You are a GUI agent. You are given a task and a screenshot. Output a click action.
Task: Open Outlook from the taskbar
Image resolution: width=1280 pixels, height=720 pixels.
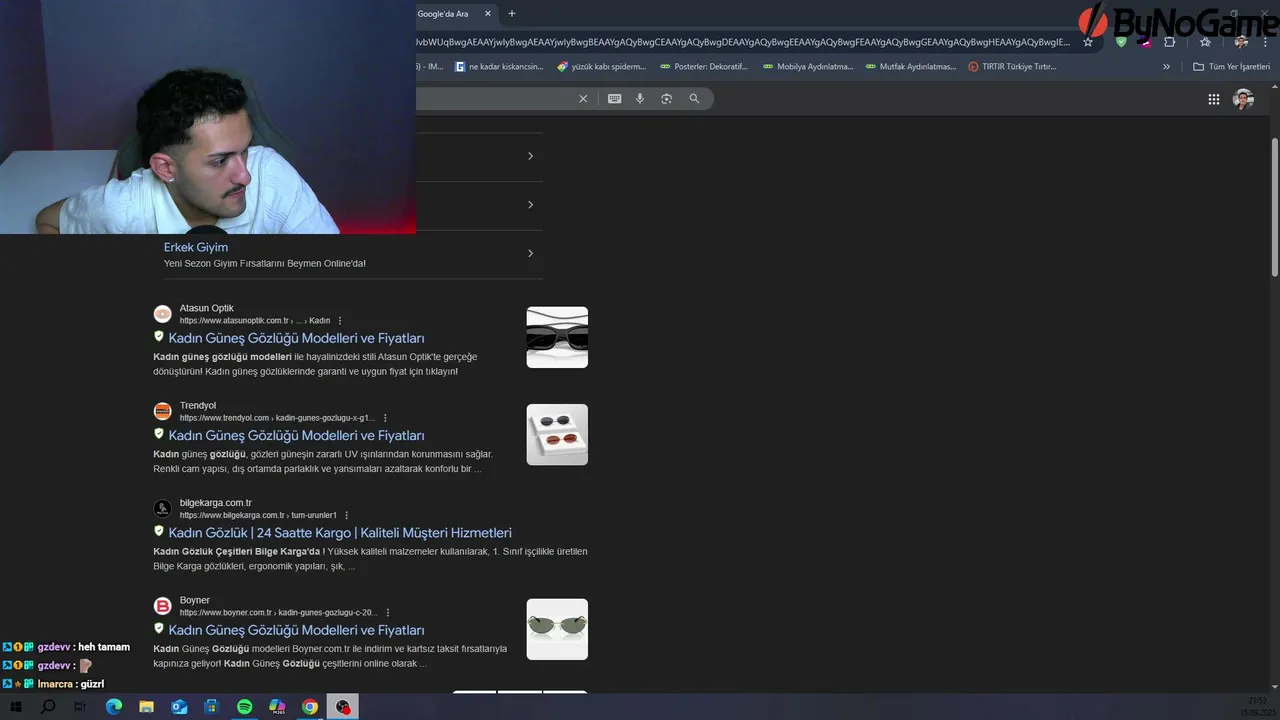179,707
